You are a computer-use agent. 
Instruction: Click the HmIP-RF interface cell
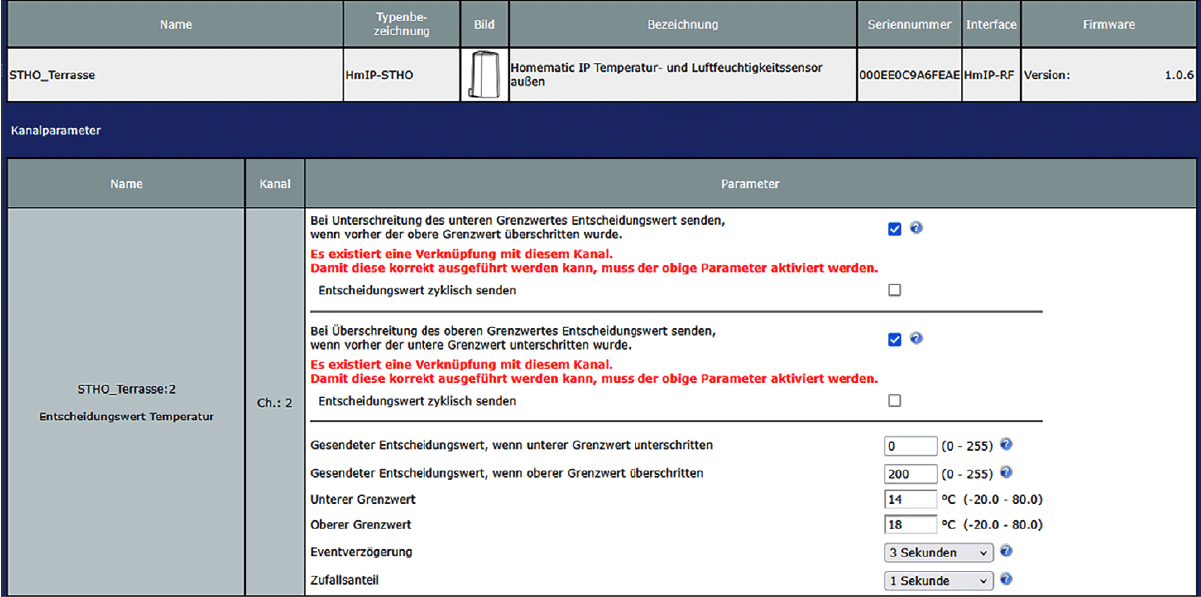[990, 75]
